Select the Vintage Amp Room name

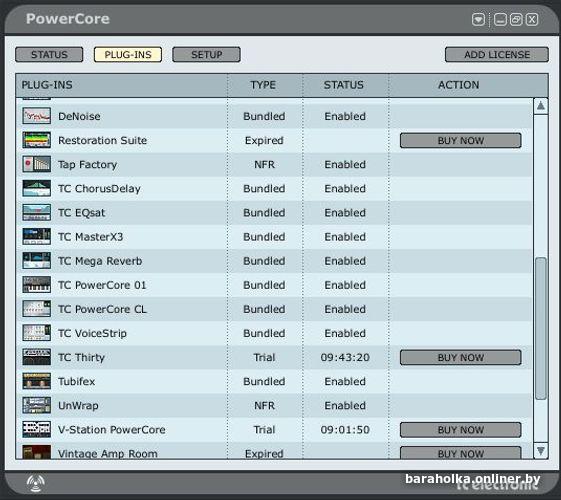108,454
